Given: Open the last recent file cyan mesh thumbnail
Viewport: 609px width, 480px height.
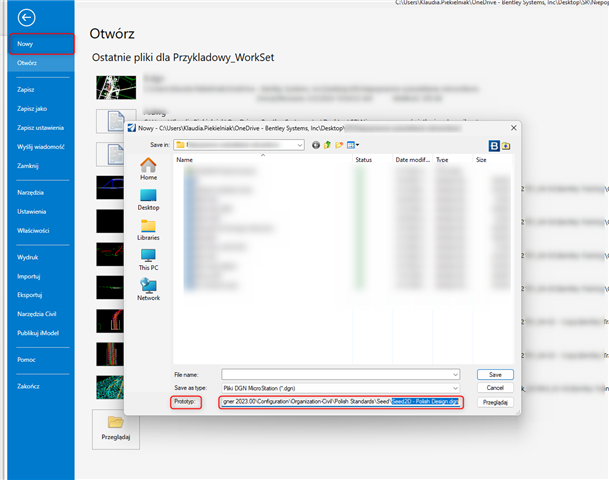Looking at the screenshot, I should coord(110,387).
